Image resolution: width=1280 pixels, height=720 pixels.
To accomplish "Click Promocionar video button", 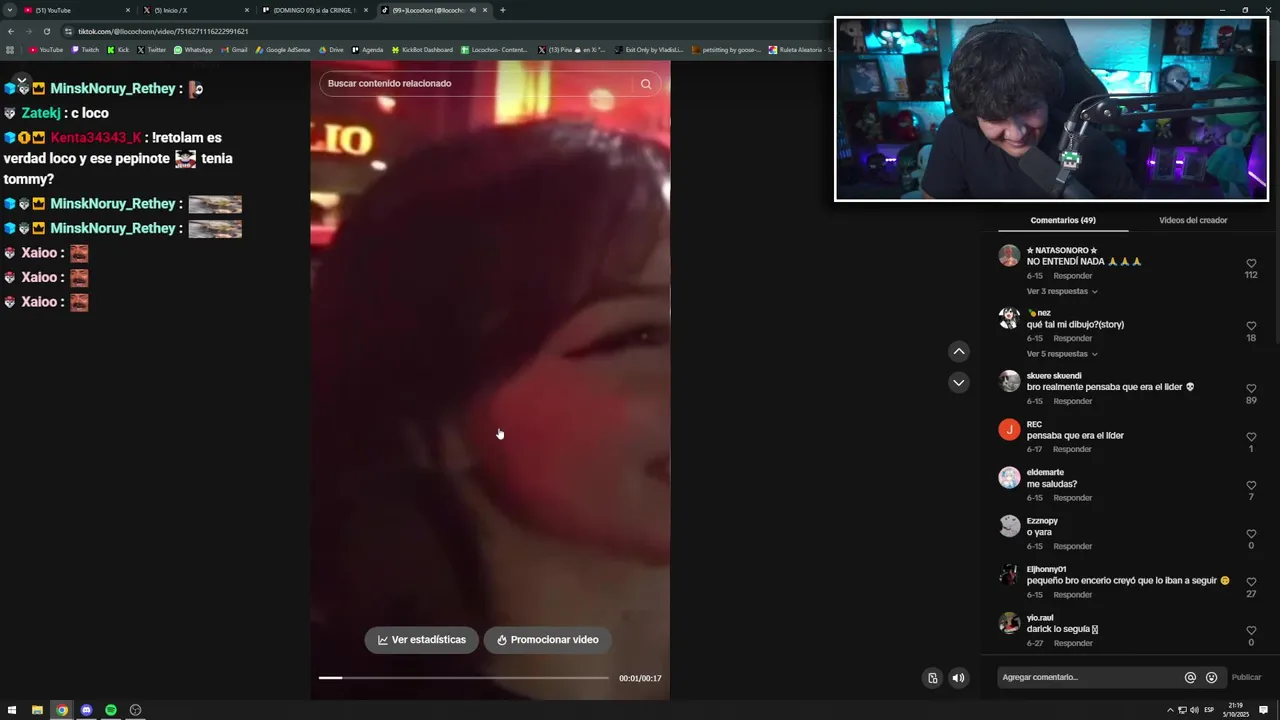I will tap(548, 640).
